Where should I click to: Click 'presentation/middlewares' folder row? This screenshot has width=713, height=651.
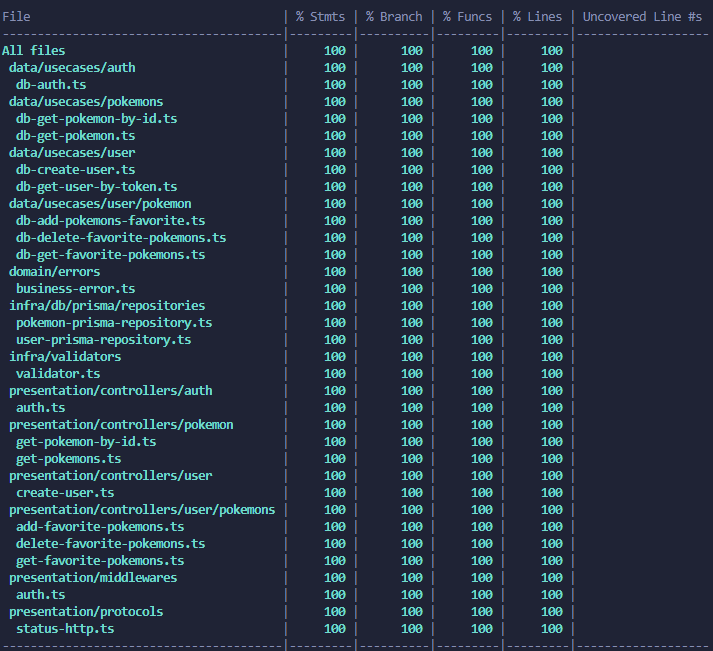[93, 578]
